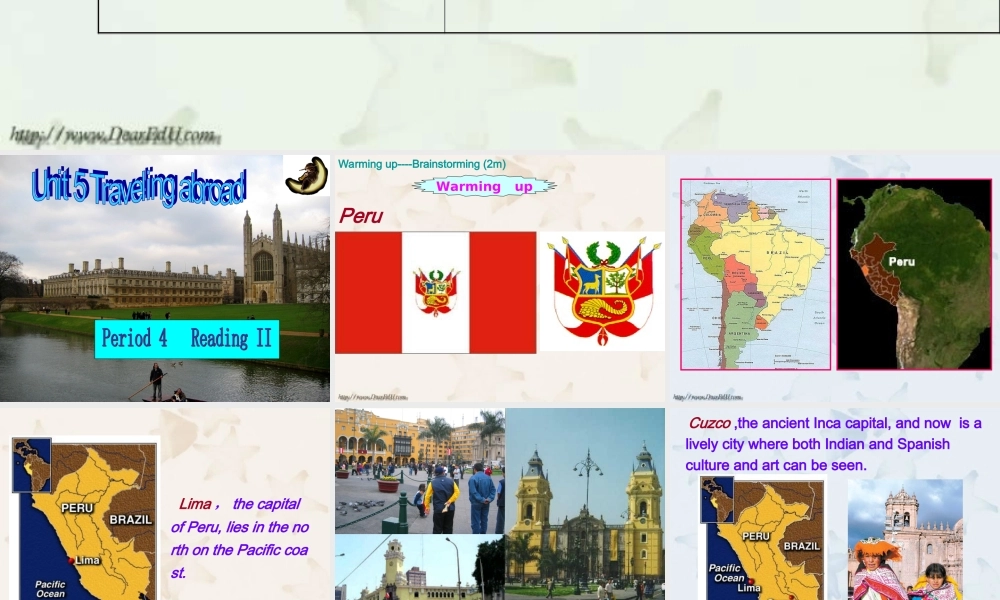The height and width of the screenshot is (600, 1000).
Task: Click the 'Period 4 Reading II' cyan label
Action: [187, 339]
